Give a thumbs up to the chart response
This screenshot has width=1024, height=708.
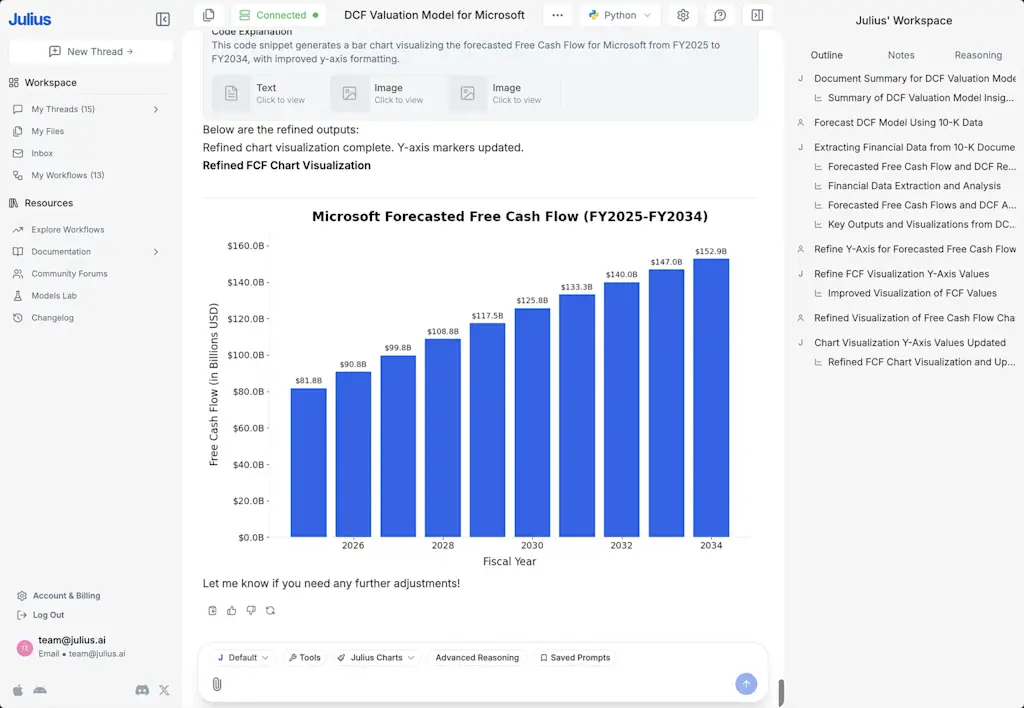point(231,610)
